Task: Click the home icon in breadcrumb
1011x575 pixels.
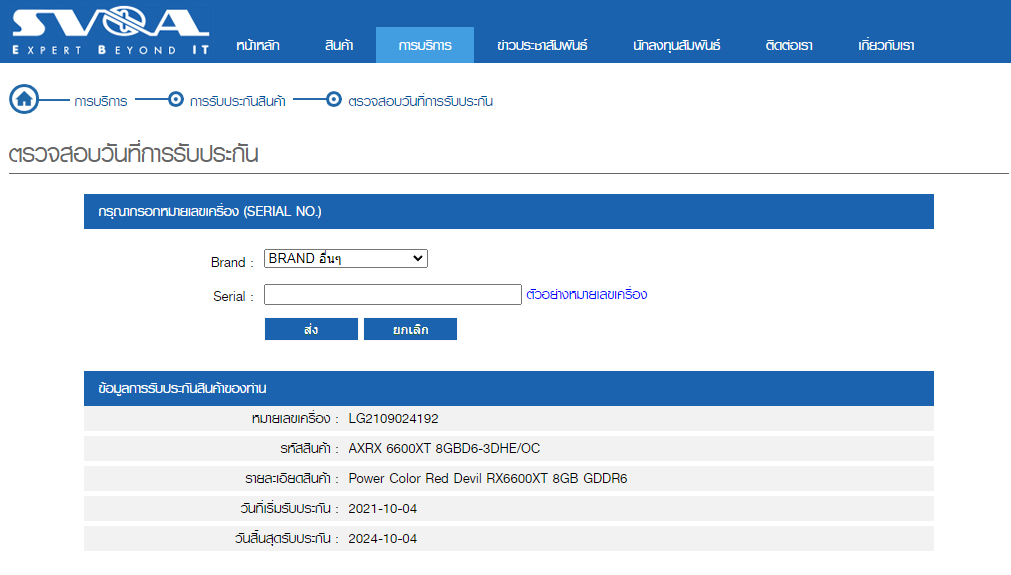Action: (x=25, y=99)
